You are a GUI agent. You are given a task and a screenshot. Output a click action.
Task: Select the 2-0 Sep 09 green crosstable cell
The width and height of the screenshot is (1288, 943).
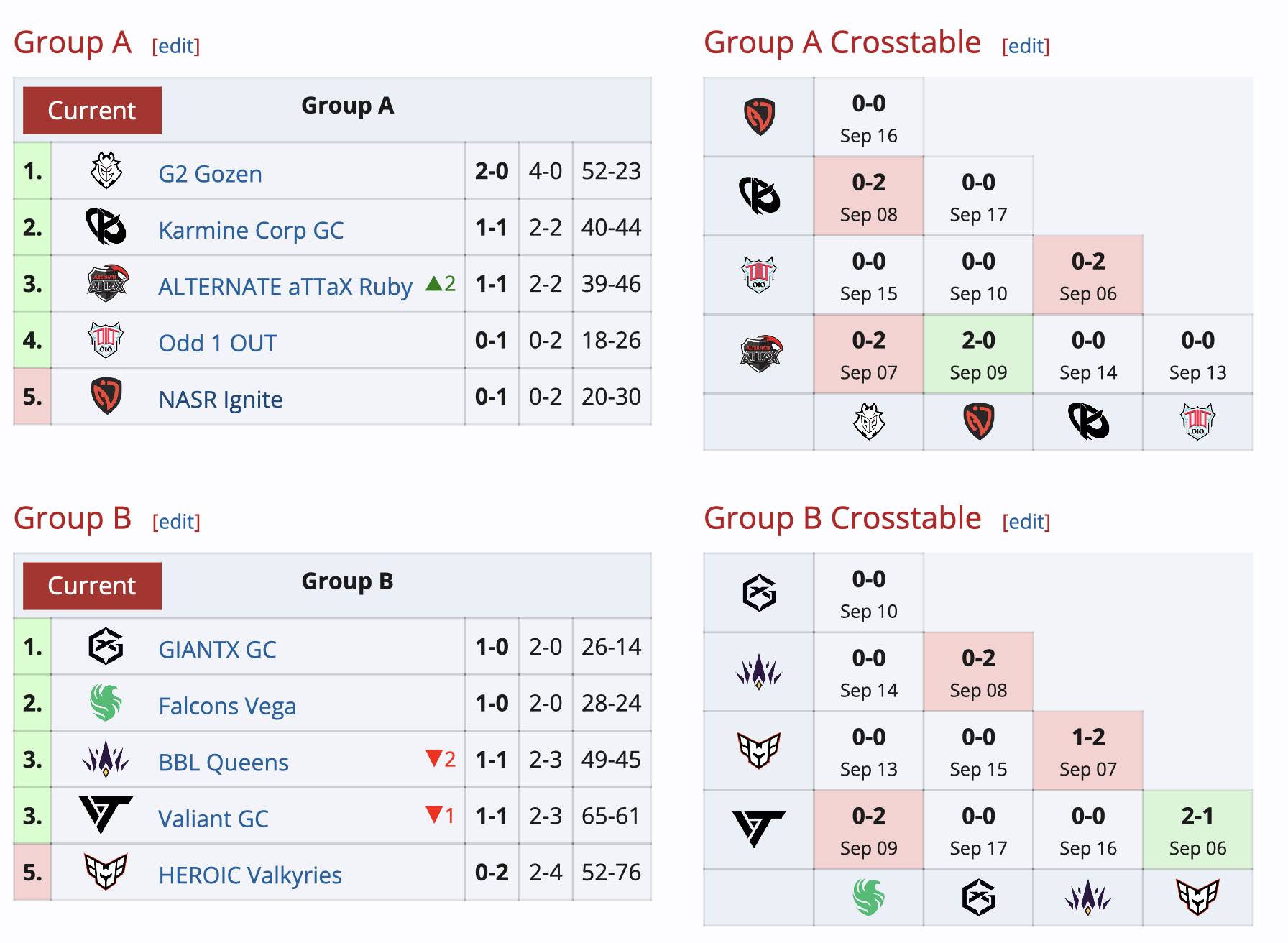tap(978, 354)
